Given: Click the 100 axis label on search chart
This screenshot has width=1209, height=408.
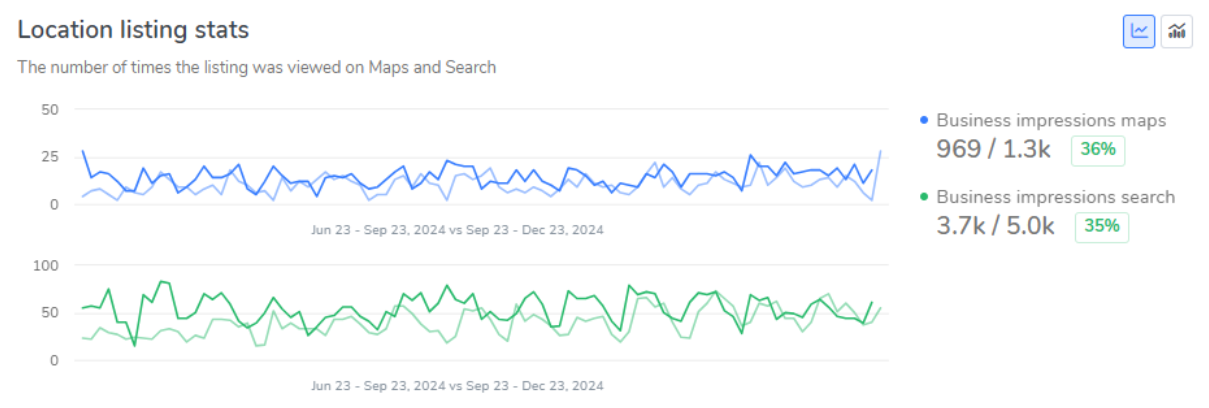Looking at the screenshot, I should pyautogui.click(x=47, y=265).
